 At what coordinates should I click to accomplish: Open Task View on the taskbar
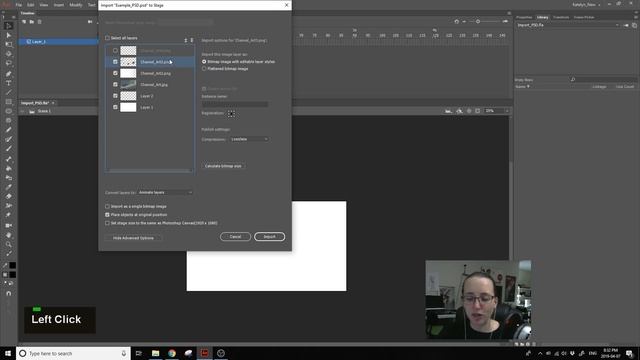tap(139, 353)
